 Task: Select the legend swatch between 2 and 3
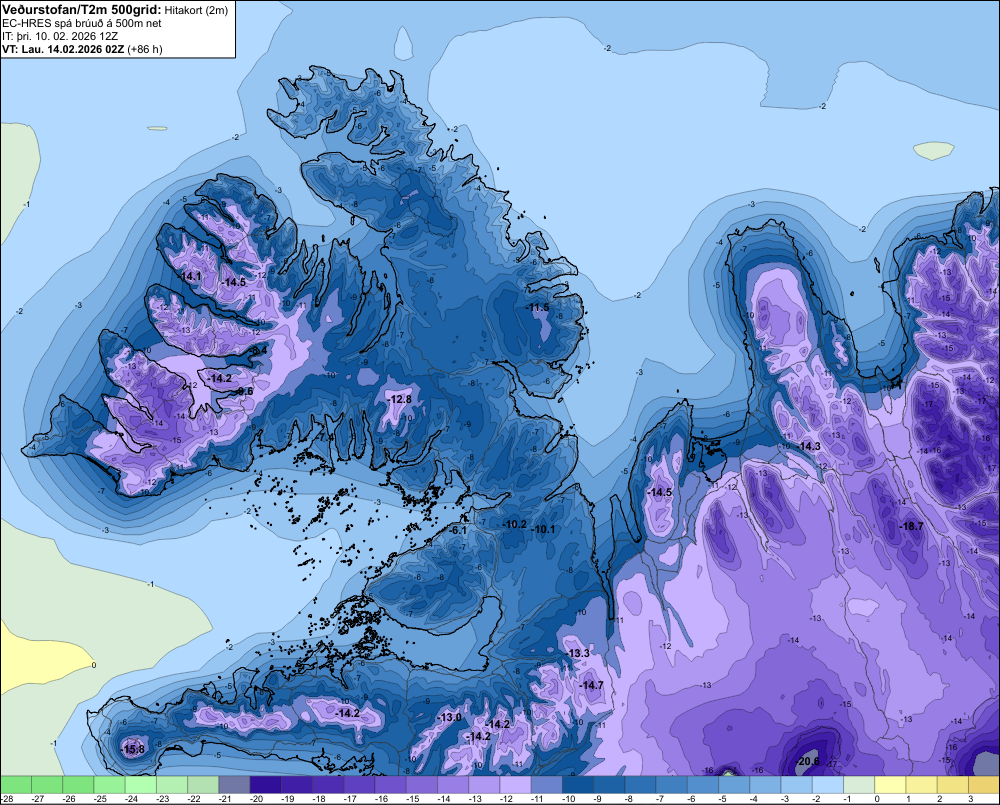[953, 784]
